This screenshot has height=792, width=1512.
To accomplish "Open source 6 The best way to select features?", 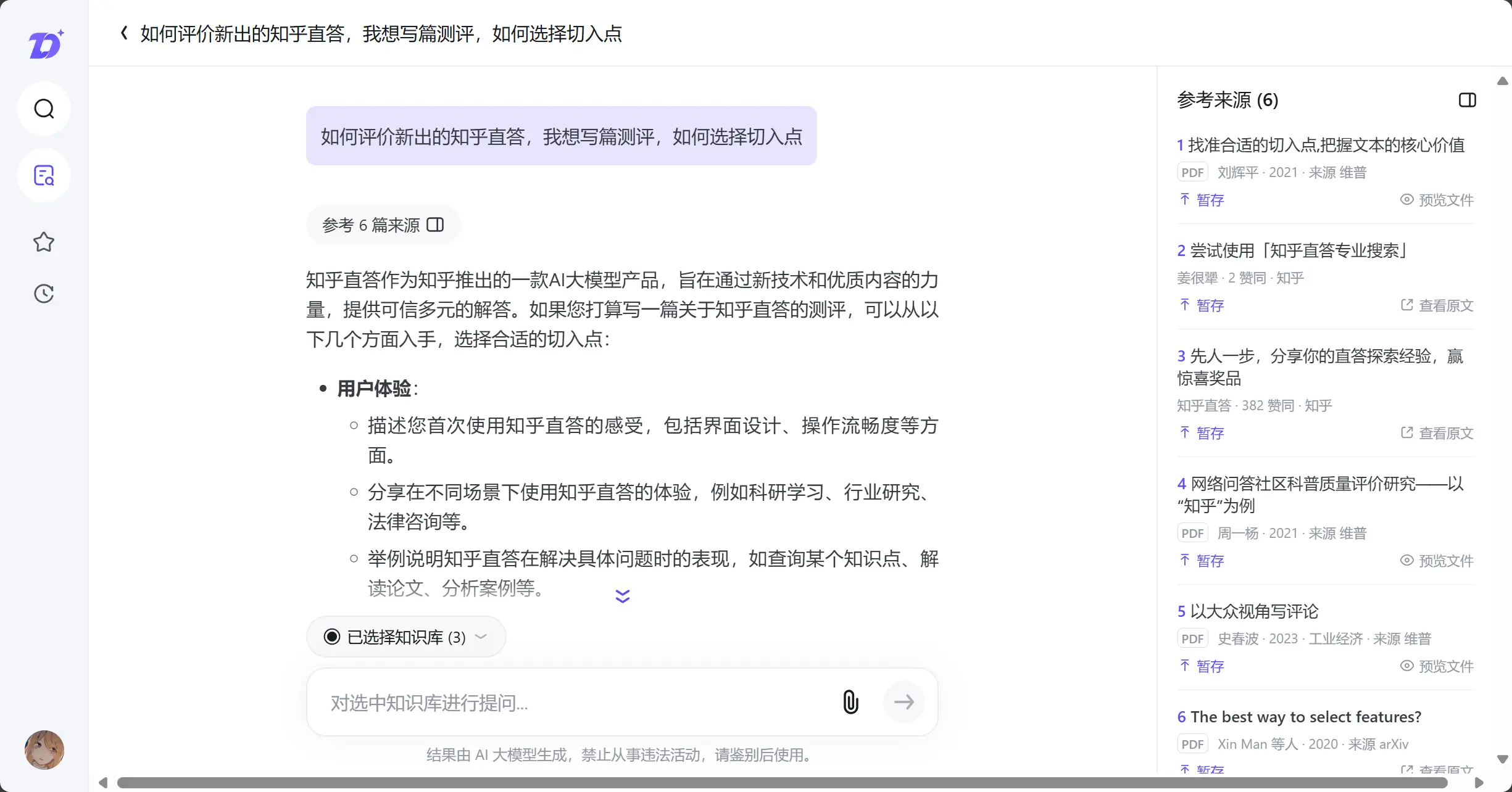I will (x=1299, y=717).
